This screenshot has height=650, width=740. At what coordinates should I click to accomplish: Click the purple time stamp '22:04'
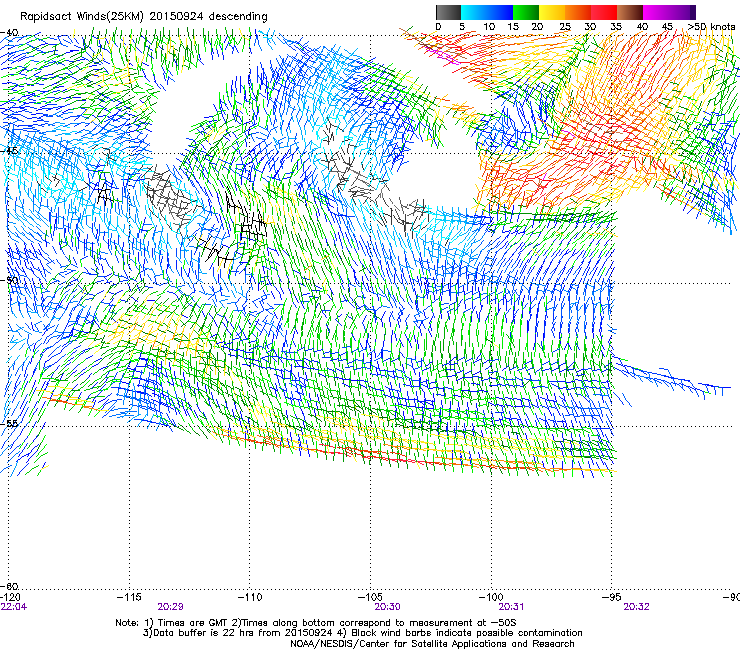(14, 607)
